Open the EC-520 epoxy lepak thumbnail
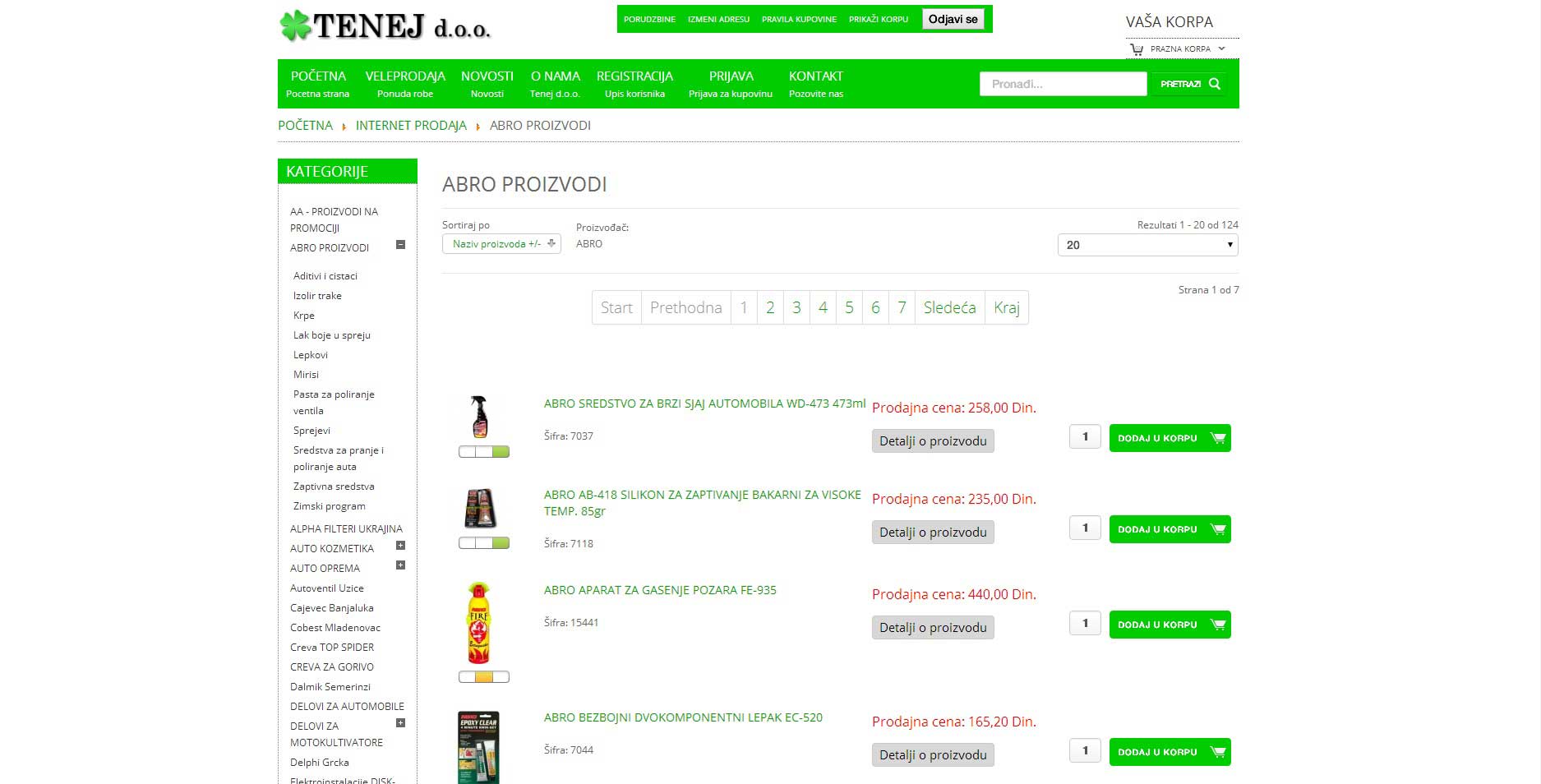1541x784 pixels. pos(478,747)
